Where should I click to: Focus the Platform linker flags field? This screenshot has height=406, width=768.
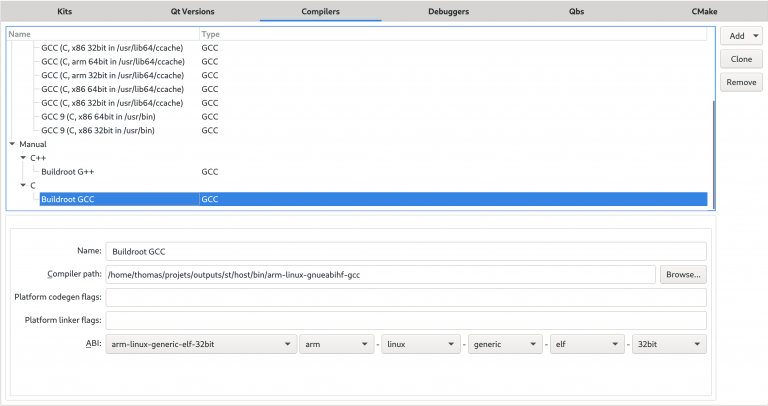pos(406,320)
